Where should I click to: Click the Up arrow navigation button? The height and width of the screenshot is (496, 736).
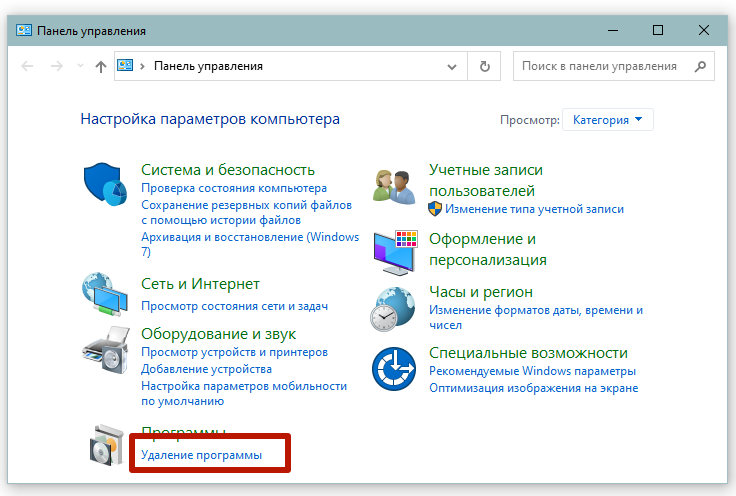(100, 67)
